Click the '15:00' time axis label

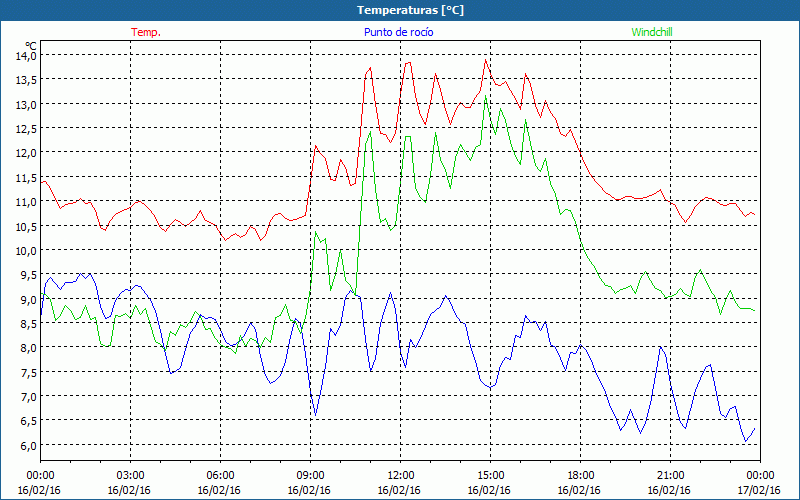[490, 476]
